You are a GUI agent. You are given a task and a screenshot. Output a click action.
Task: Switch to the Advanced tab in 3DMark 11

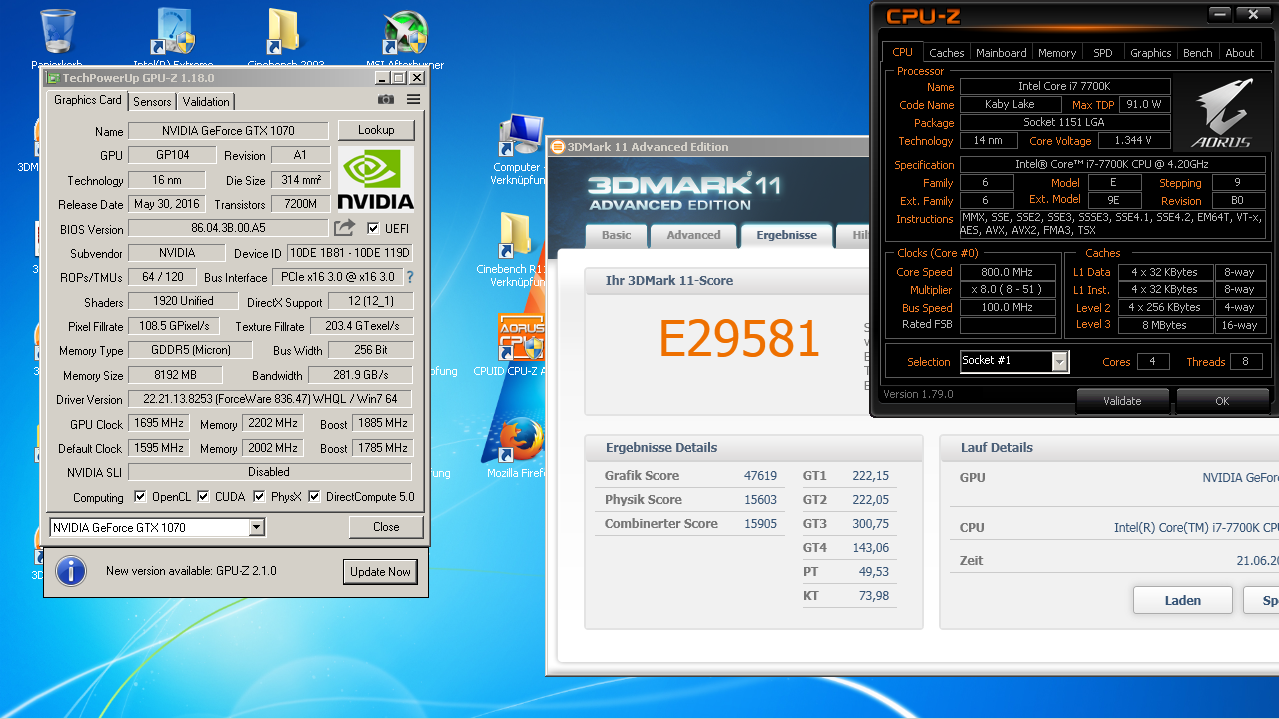pos(693,235)
